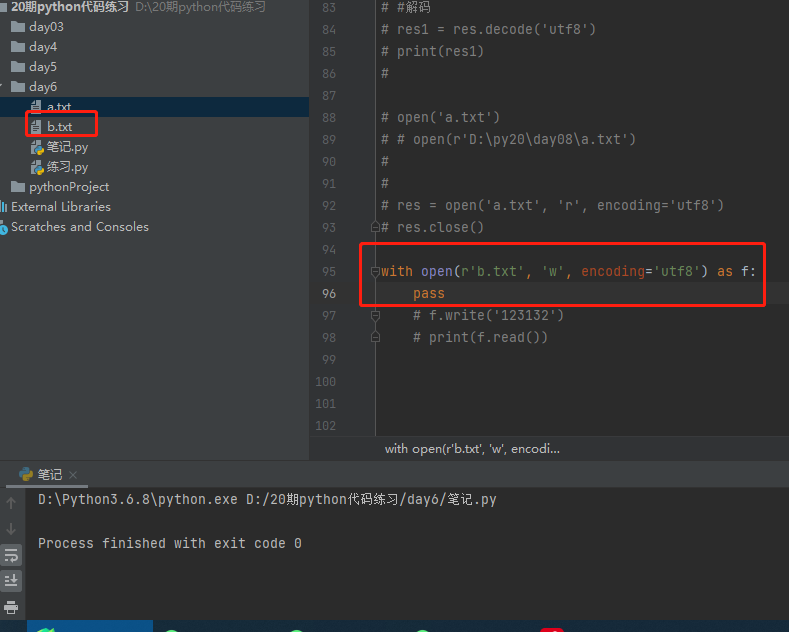Click fold marker on line 93

[x=375, y=227]
